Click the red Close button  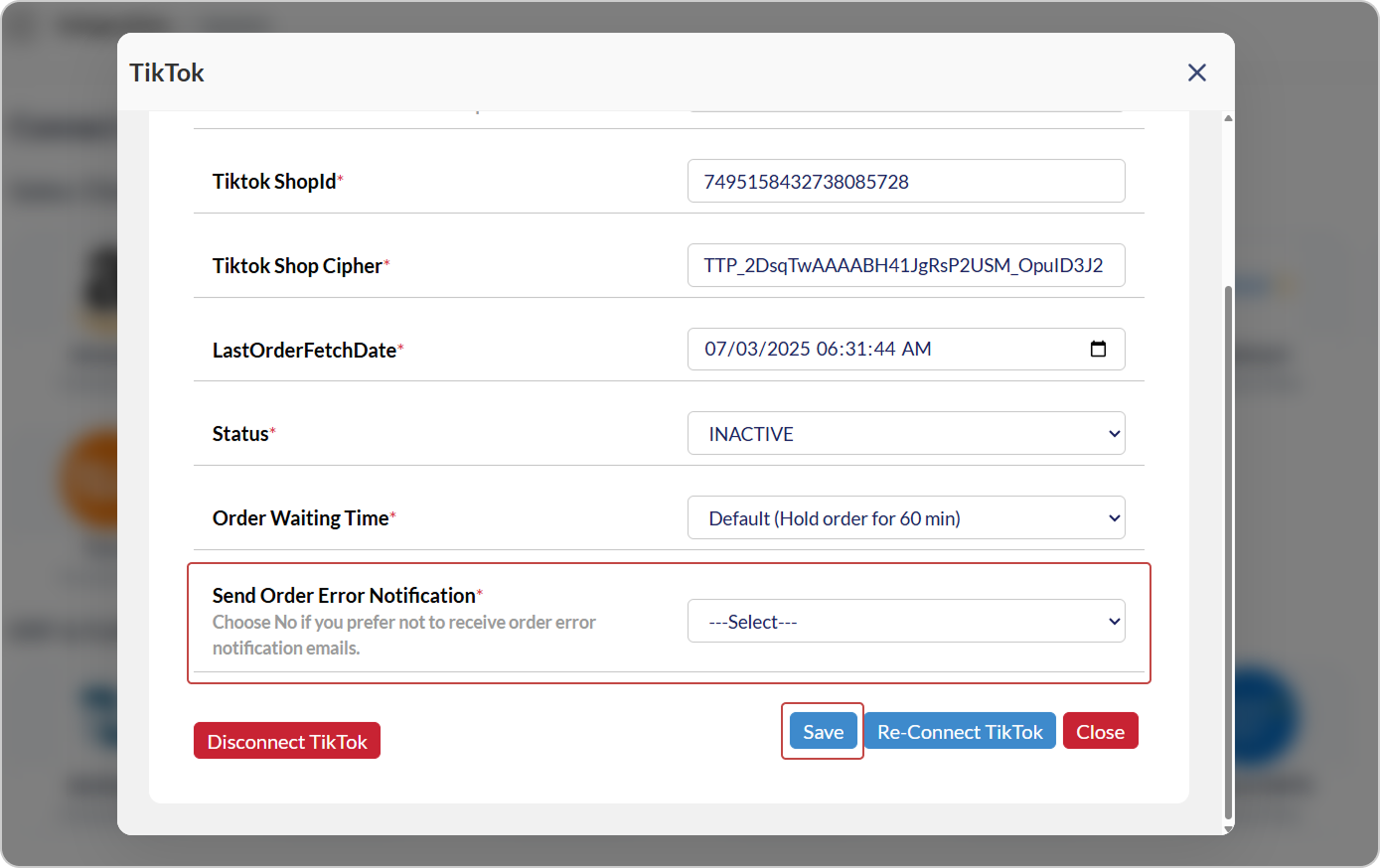point(1100,732)
